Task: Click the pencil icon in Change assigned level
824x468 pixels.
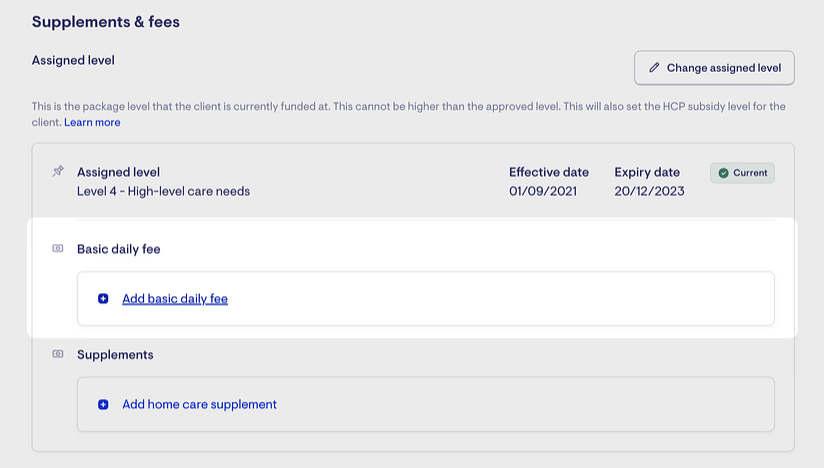Action: pyautogui.click(x=655, y=68)
